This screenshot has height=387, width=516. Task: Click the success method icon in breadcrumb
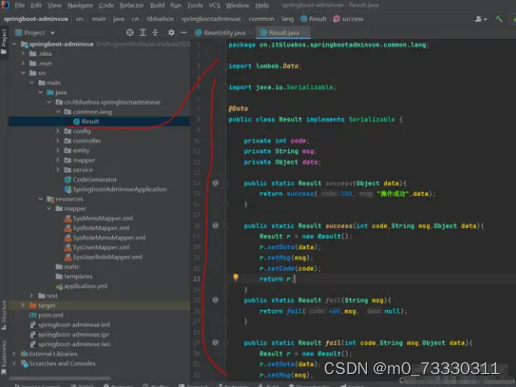pyautogui.click(x=336, y=19)
